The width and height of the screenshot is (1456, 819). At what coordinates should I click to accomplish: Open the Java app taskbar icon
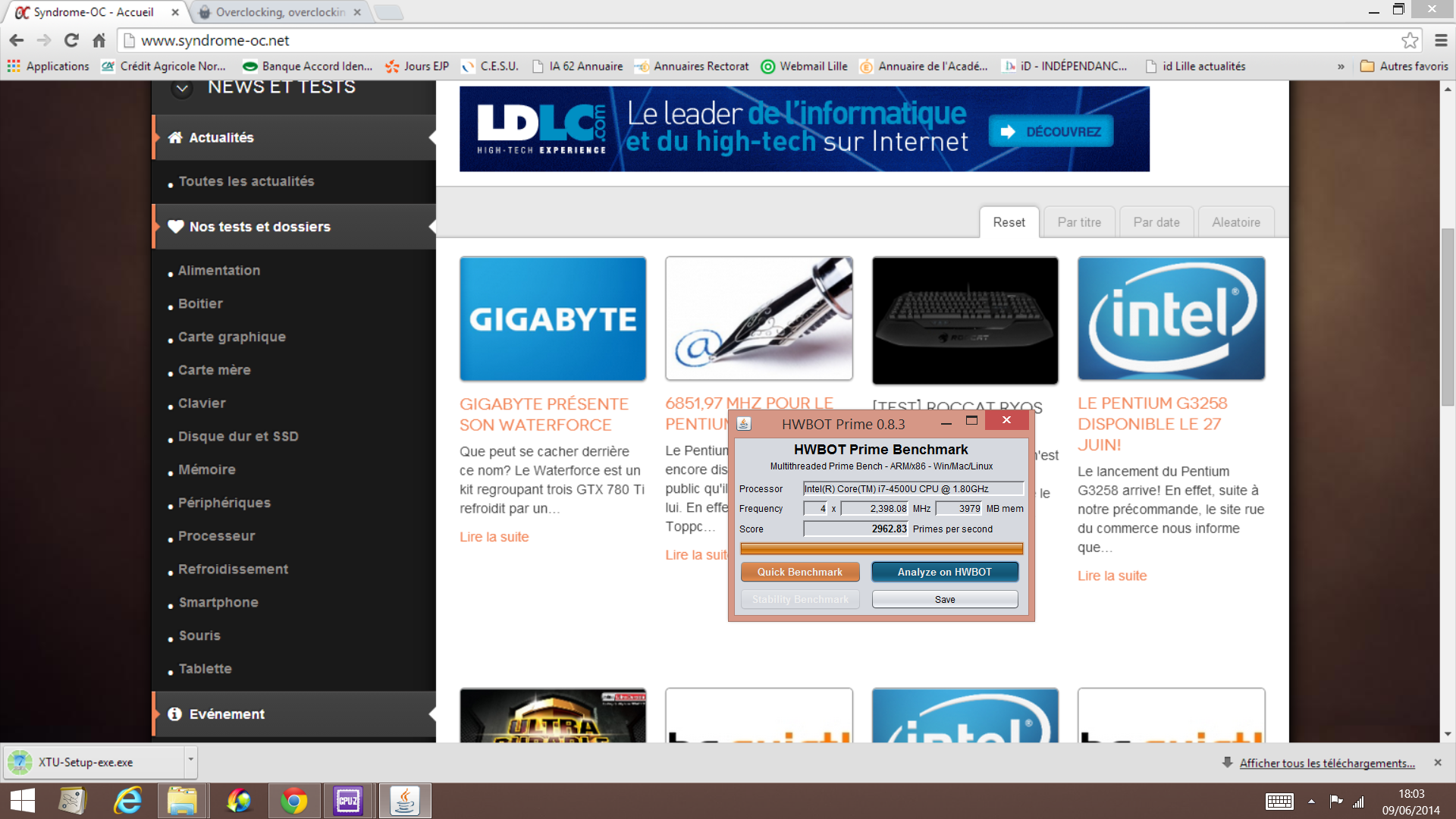click(x=405, y=801)
